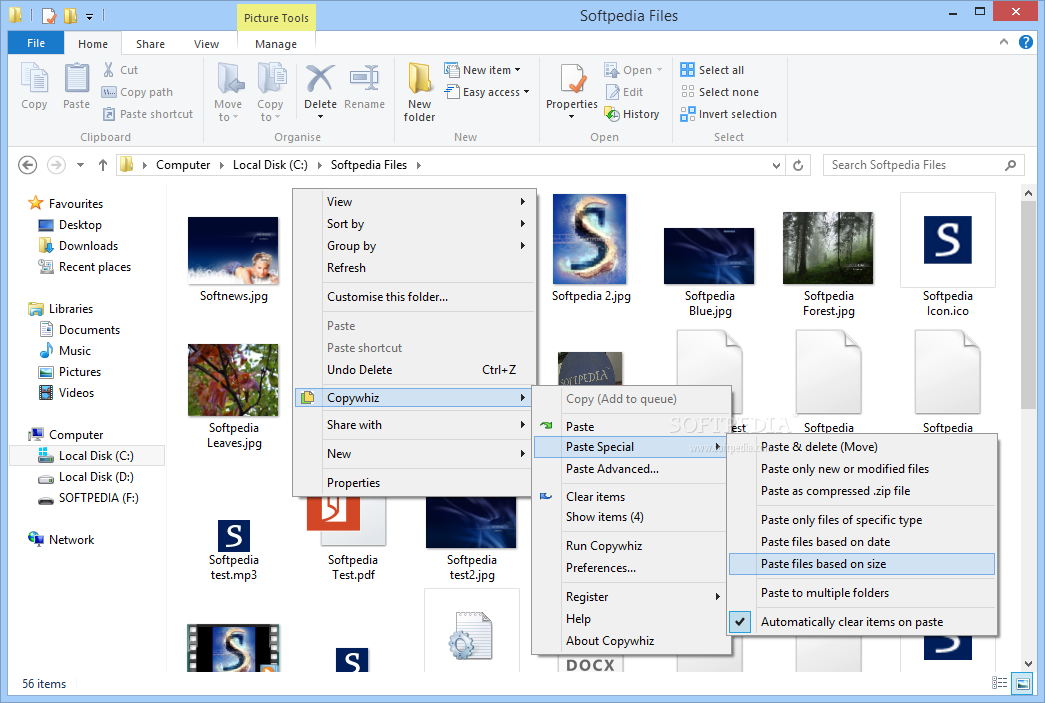Click the Select none icon
1045x703 pixels.
click(687, 92)
